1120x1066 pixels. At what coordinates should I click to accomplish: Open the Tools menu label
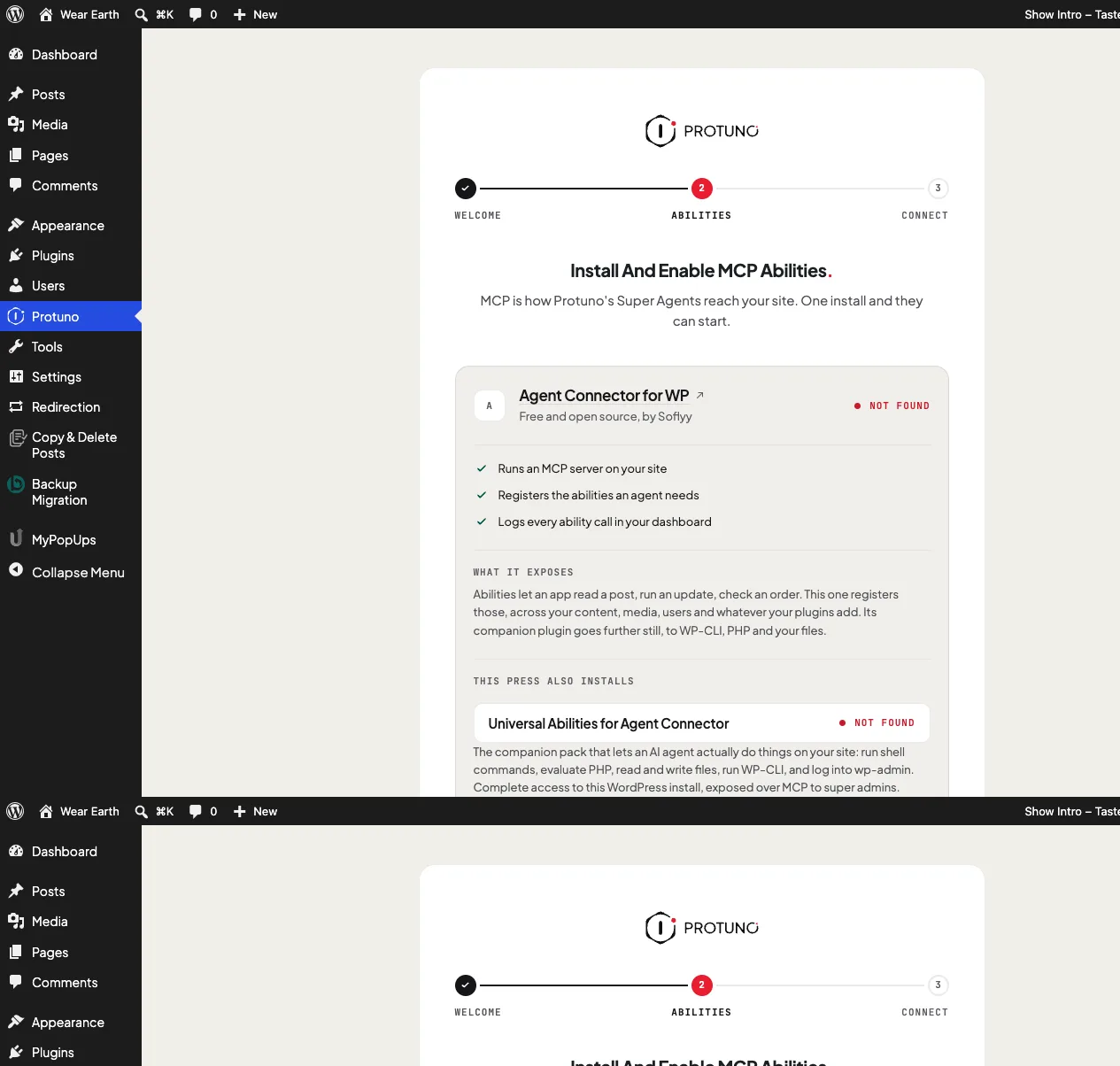click(47, 346)
